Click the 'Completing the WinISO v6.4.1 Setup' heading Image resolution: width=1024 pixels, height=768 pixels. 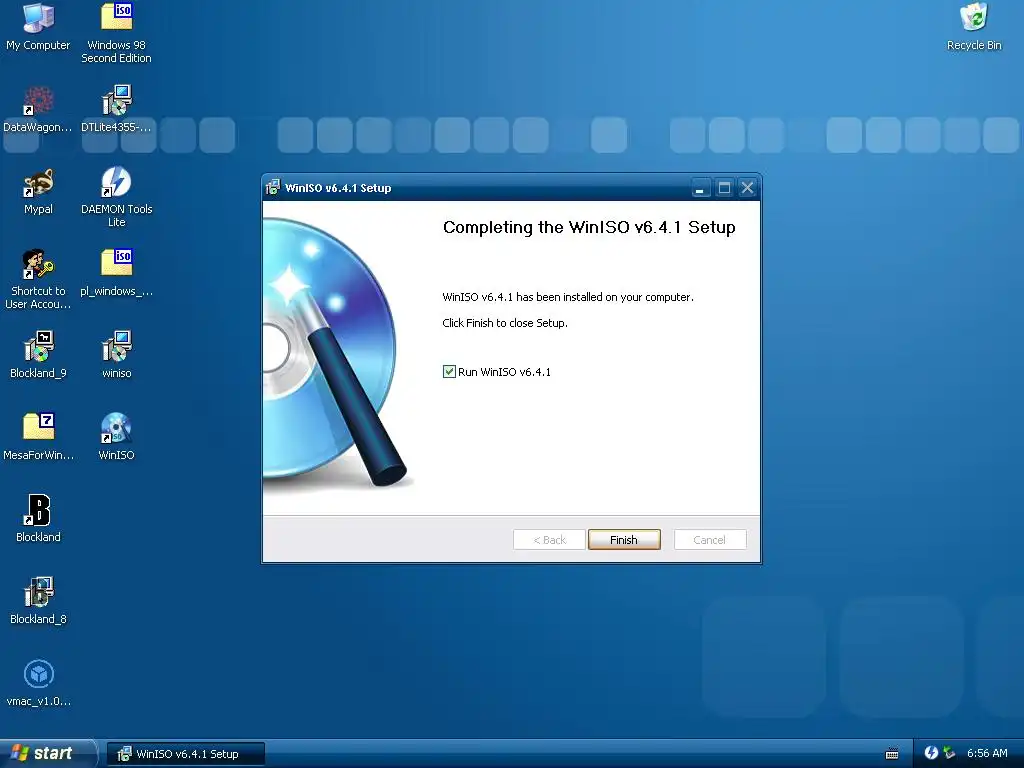pos(589,227)
